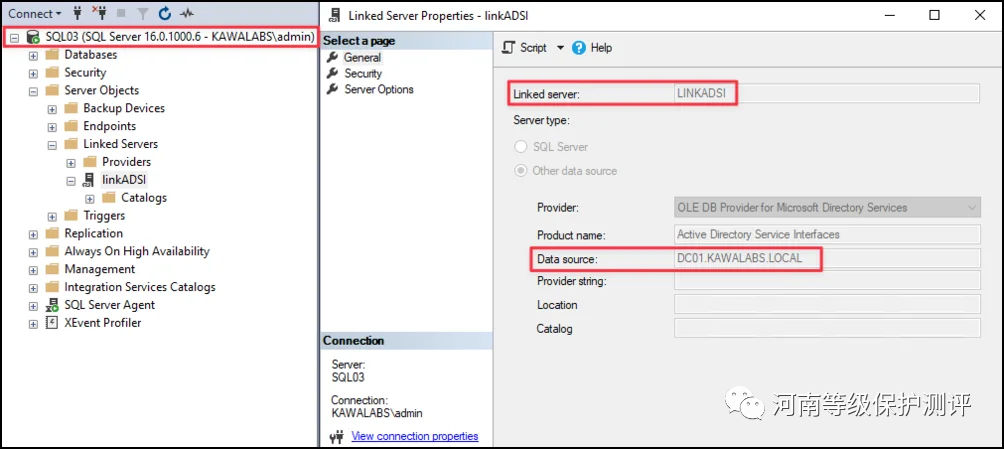Click the filter funnel icon
The image size is (1004, 449).
(x=143, y=13)
